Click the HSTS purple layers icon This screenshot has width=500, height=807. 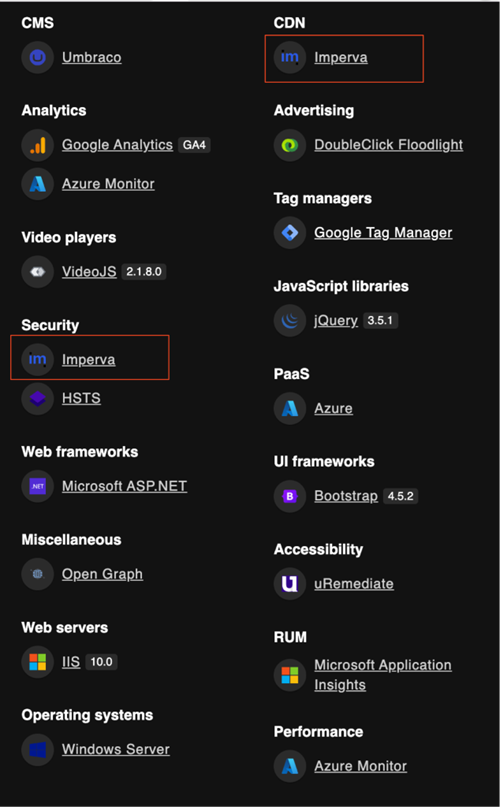point(38,398)
